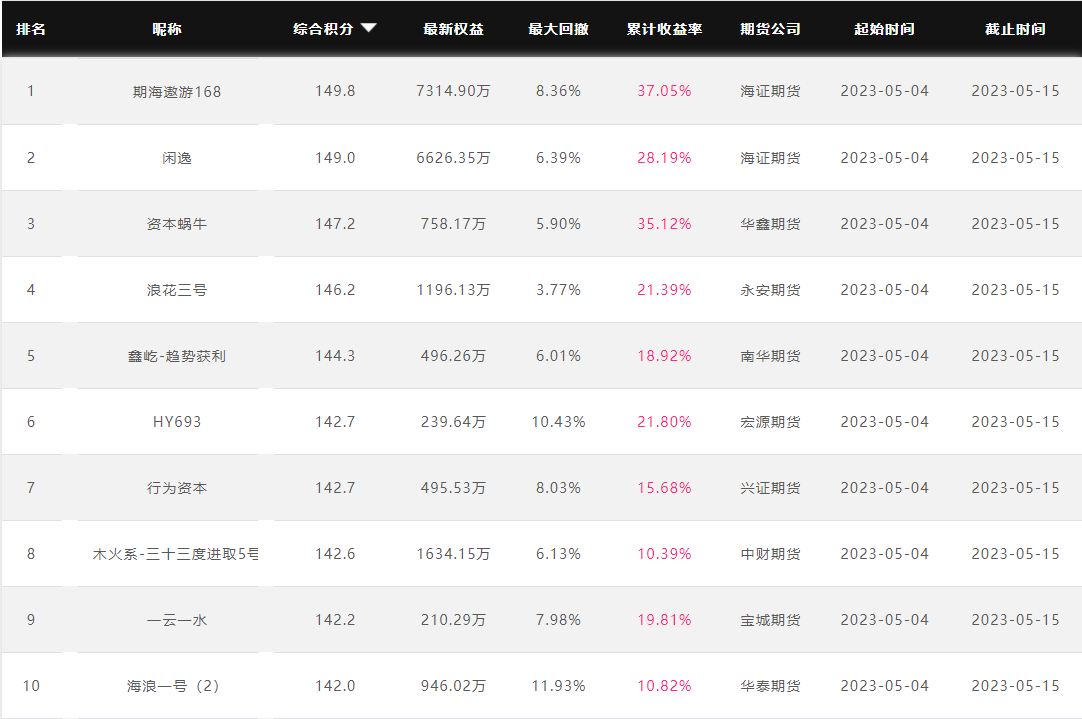Screen dimensions: 1082x719
Task: Click the 排名 column header
Action: (x=31, y=29)
